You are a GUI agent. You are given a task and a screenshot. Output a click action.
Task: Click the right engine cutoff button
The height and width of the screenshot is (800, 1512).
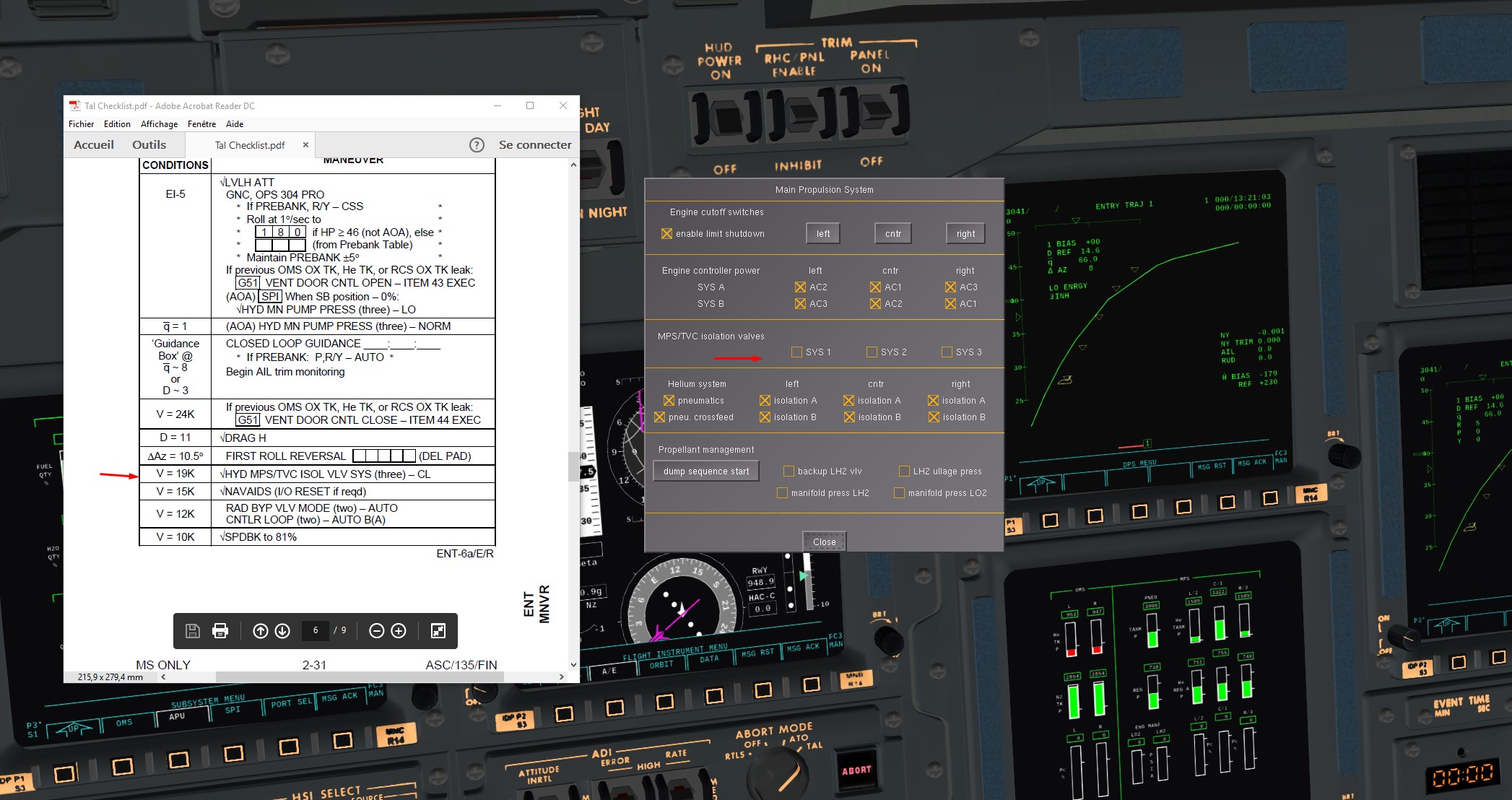(965, 233)
